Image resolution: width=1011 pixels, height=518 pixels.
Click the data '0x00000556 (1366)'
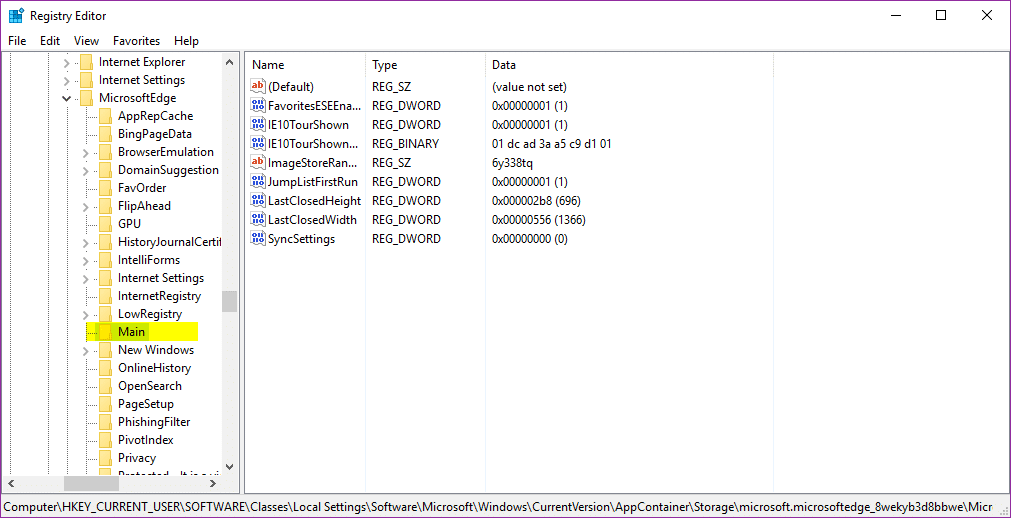(x=539, y=219)
